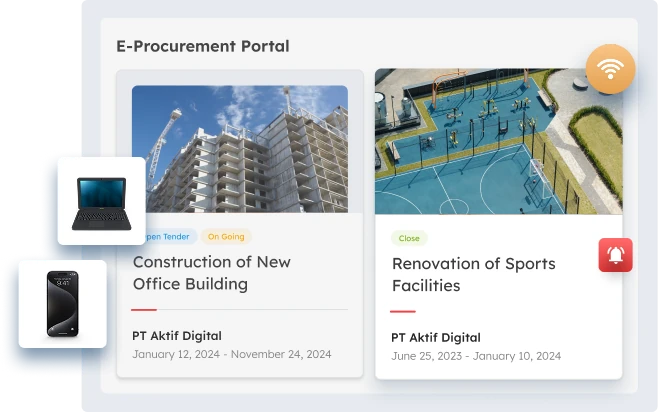Click the January 12, 2024 date range

232,354
